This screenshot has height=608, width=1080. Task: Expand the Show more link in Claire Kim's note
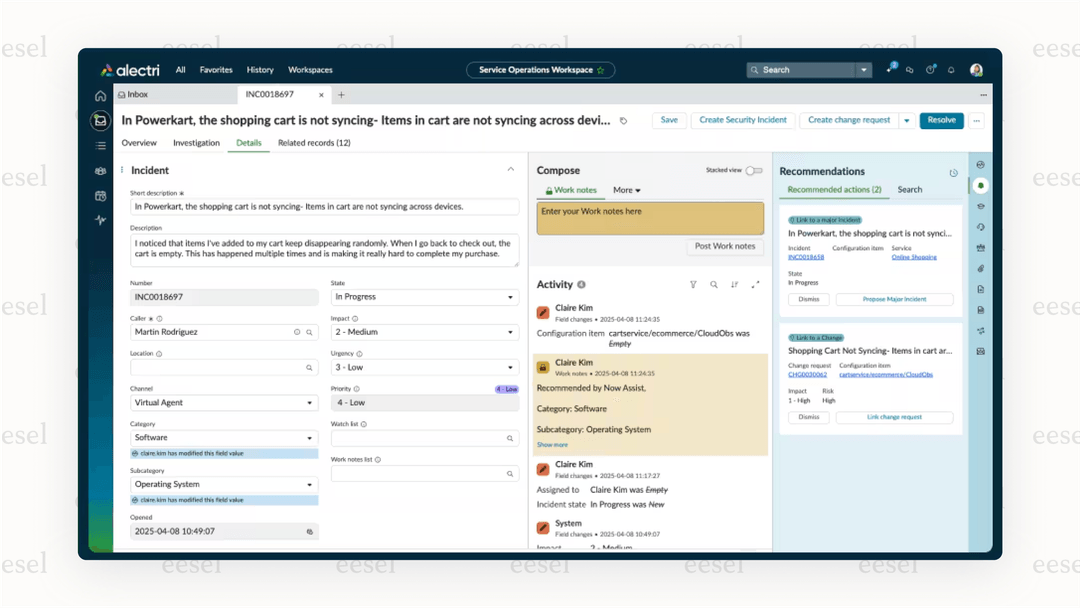coord(552,444)
